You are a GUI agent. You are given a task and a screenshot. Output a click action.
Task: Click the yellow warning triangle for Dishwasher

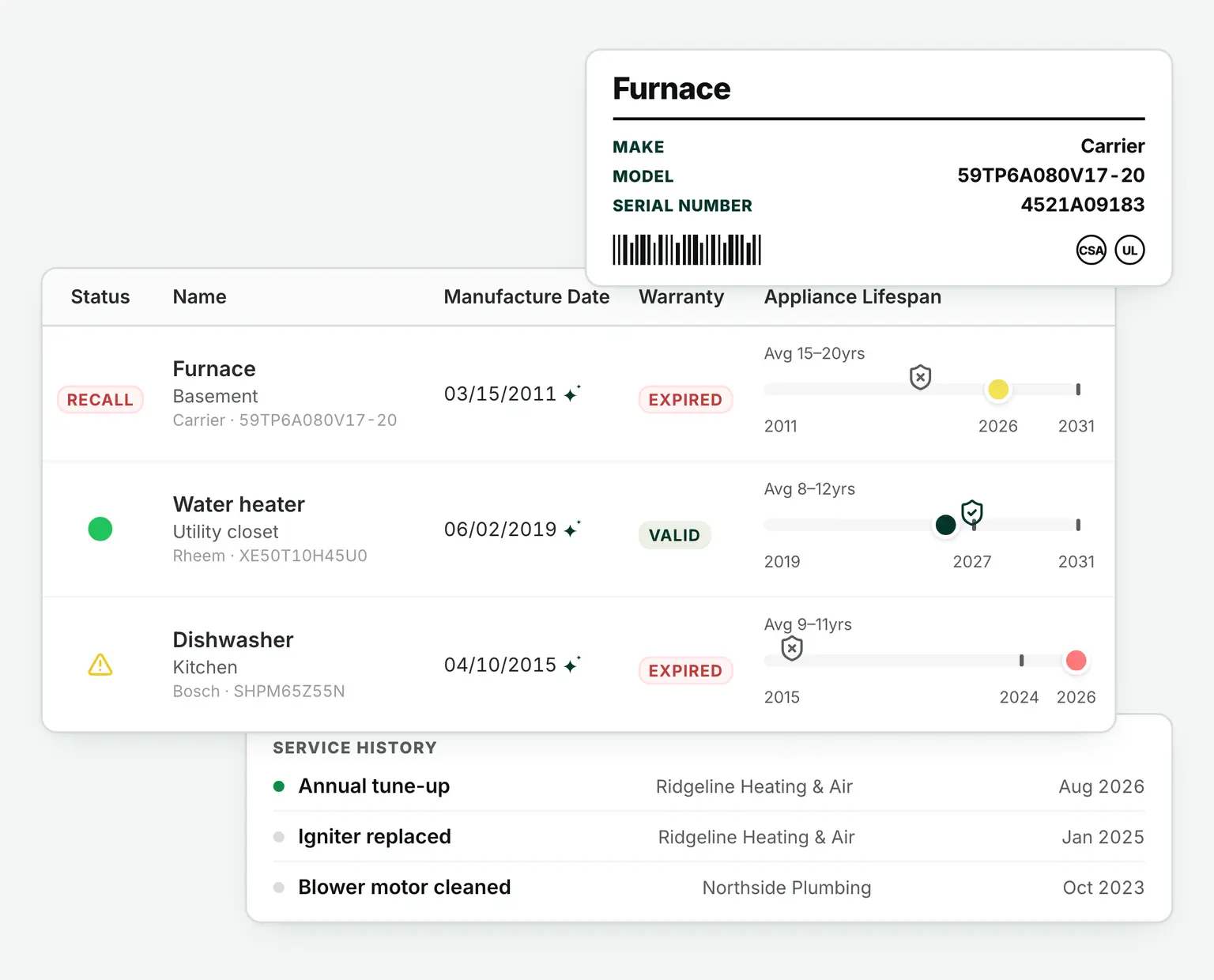click(100, 665)
